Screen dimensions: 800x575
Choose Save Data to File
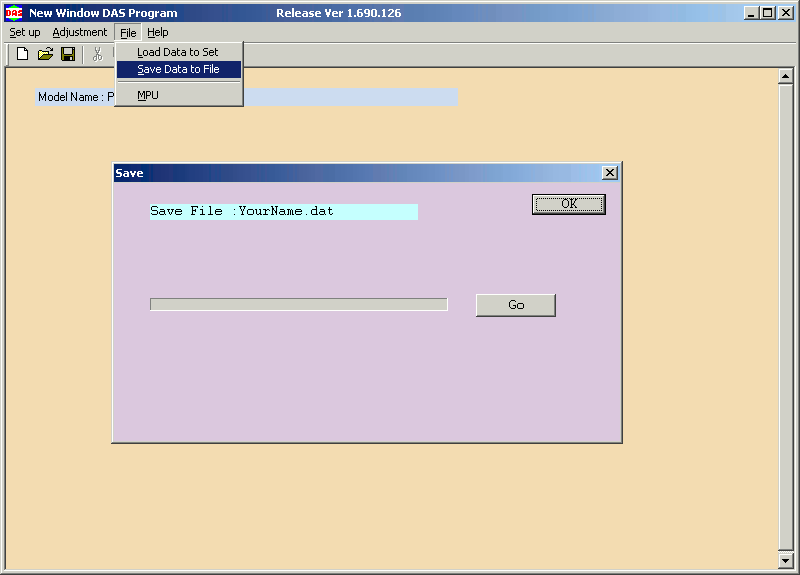coord(179,69)
